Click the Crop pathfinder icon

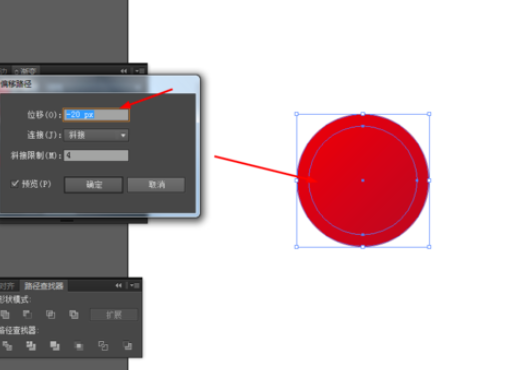[x=79, y=346]
